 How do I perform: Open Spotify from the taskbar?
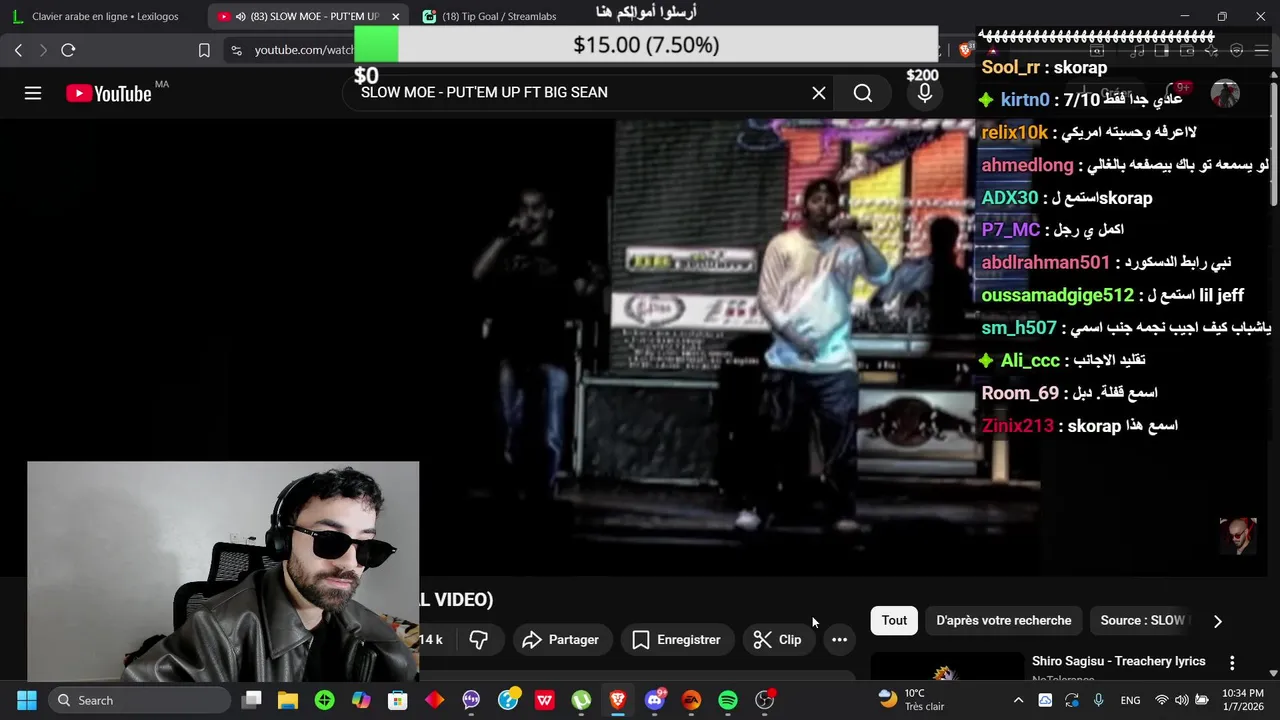click(x=728, y=700)
